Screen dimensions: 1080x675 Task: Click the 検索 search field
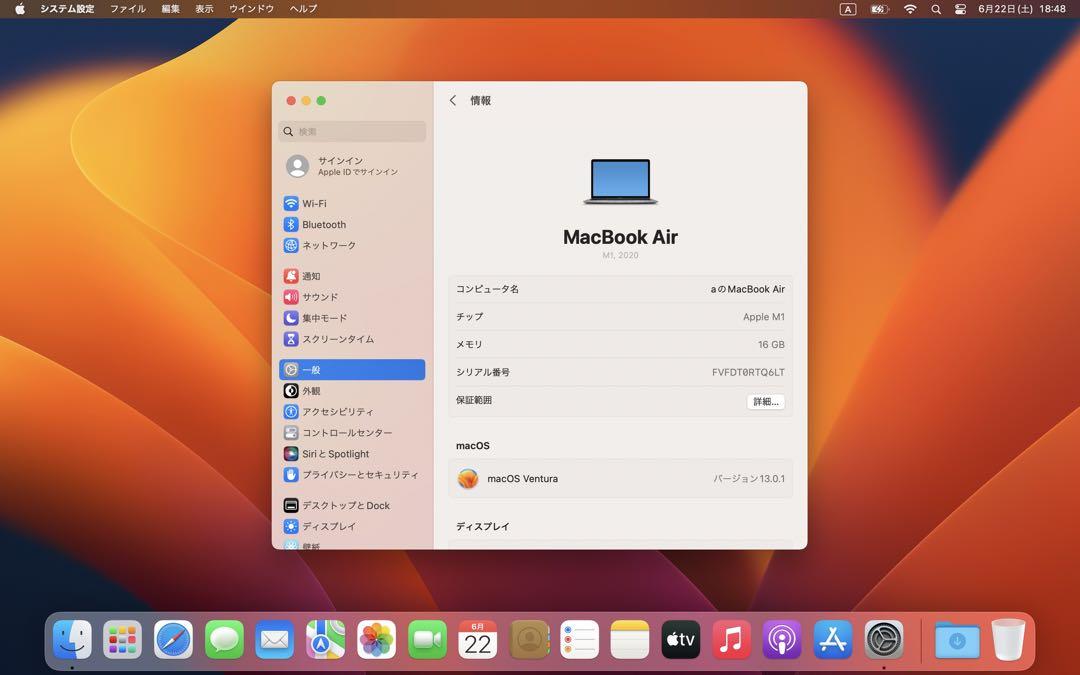point(352,132)
